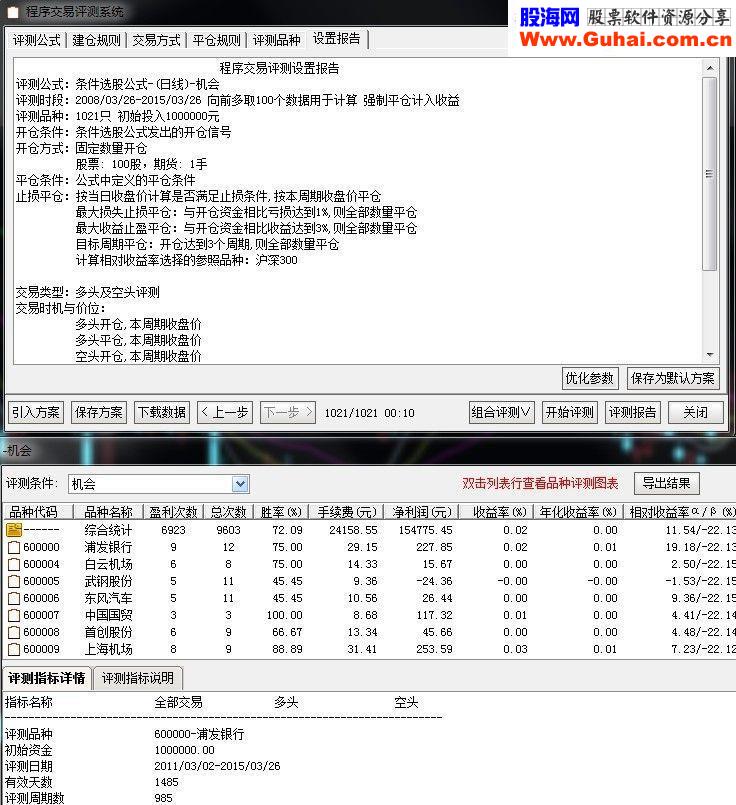
Task: Click the 关闭 button
Action: click(x=695, y=412)
